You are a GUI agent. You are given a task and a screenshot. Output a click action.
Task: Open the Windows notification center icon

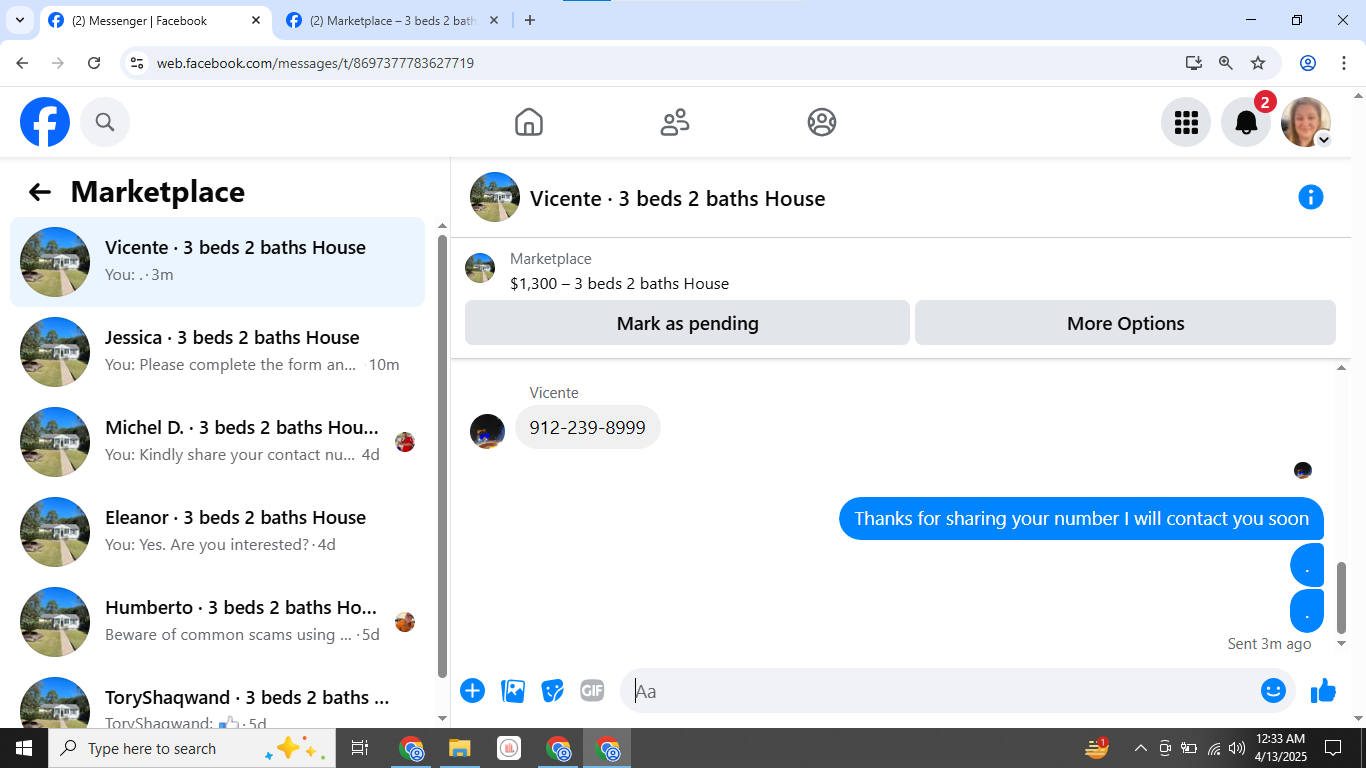1333,748
